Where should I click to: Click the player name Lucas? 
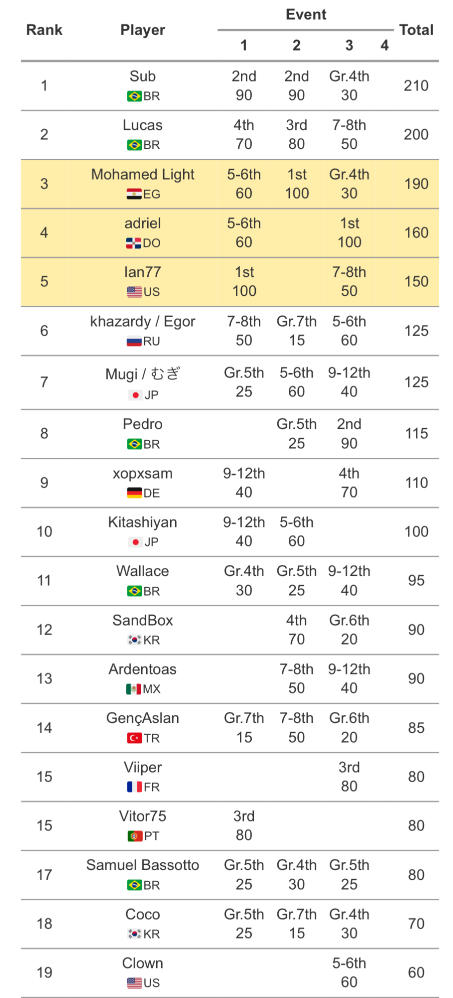tap(143, 125)
